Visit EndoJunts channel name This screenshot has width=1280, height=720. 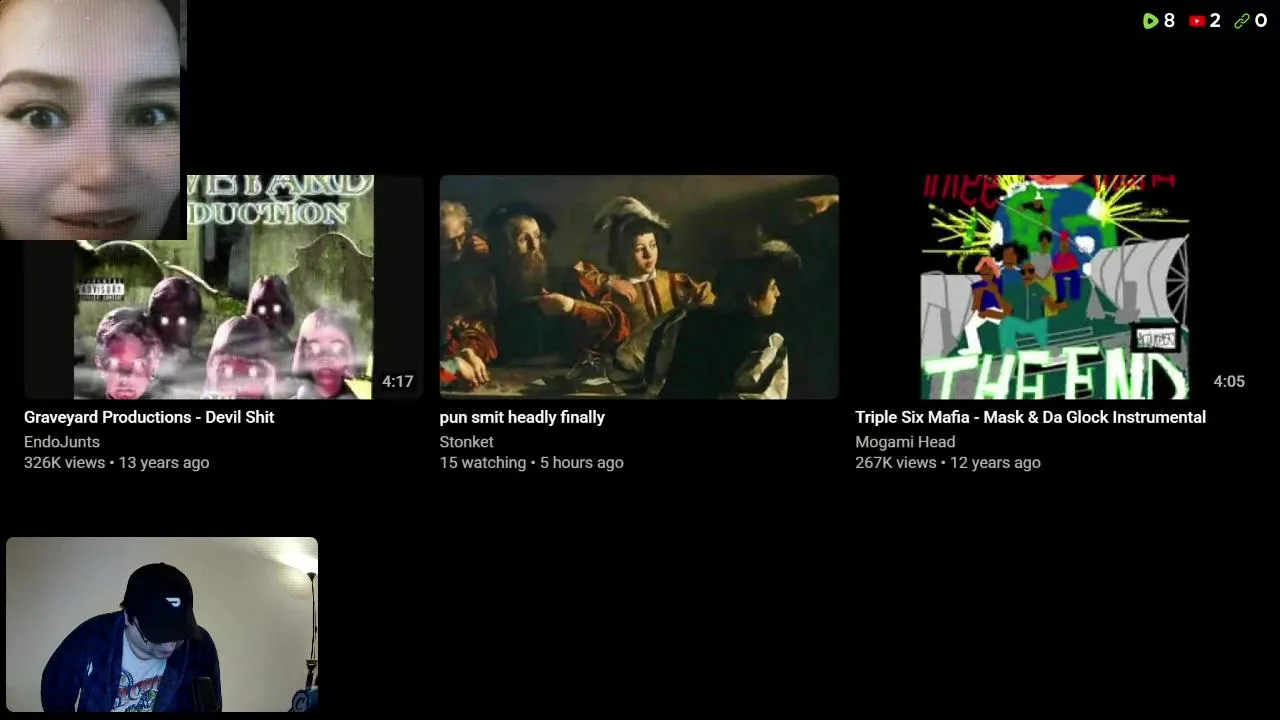[62, 442]
